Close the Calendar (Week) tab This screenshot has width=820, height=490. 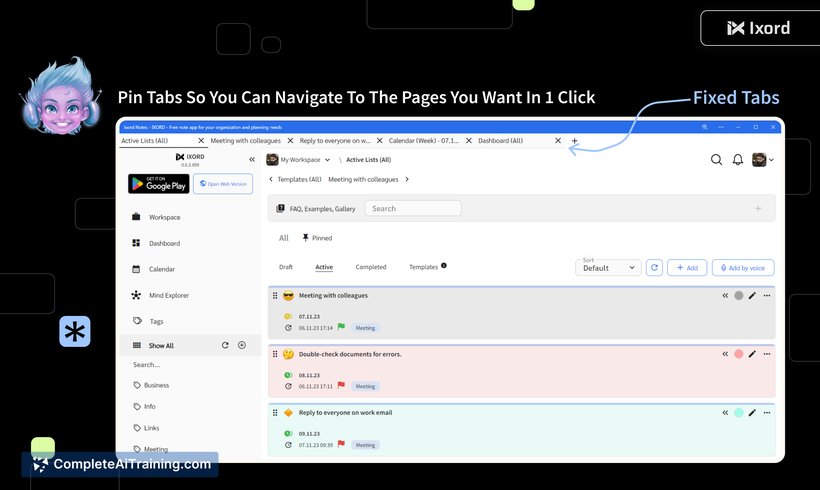coord(469,141)
